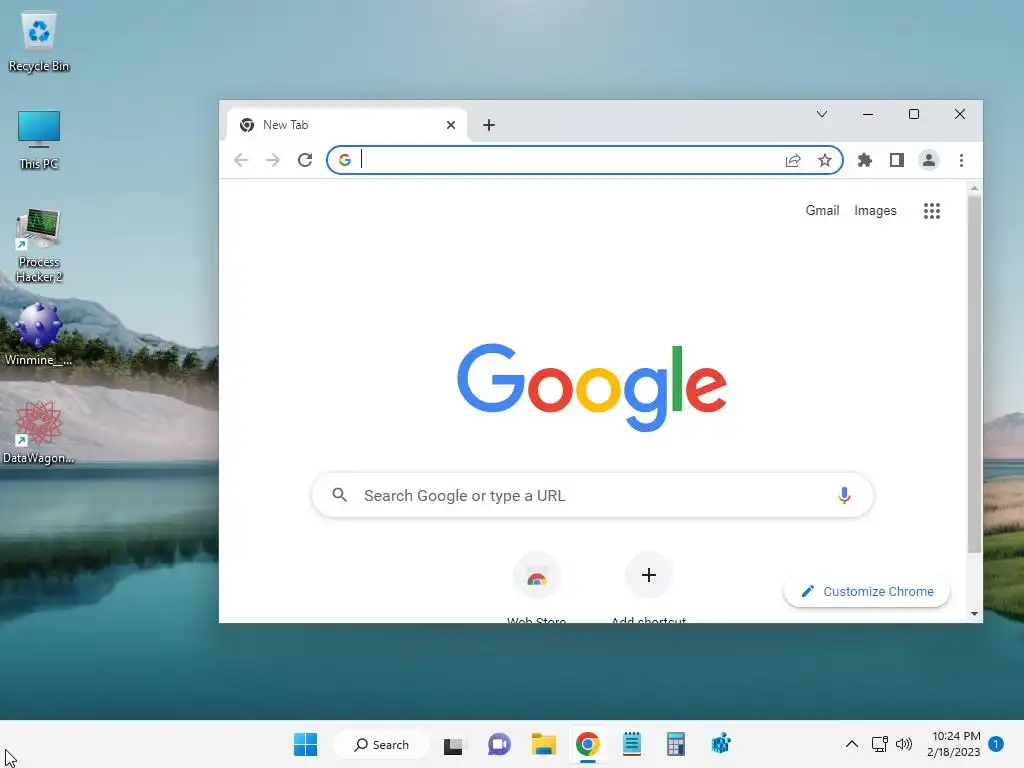This screenshot has height=768, width=1024.
Task: Open the Google apps grid
Action: [932, 211]
